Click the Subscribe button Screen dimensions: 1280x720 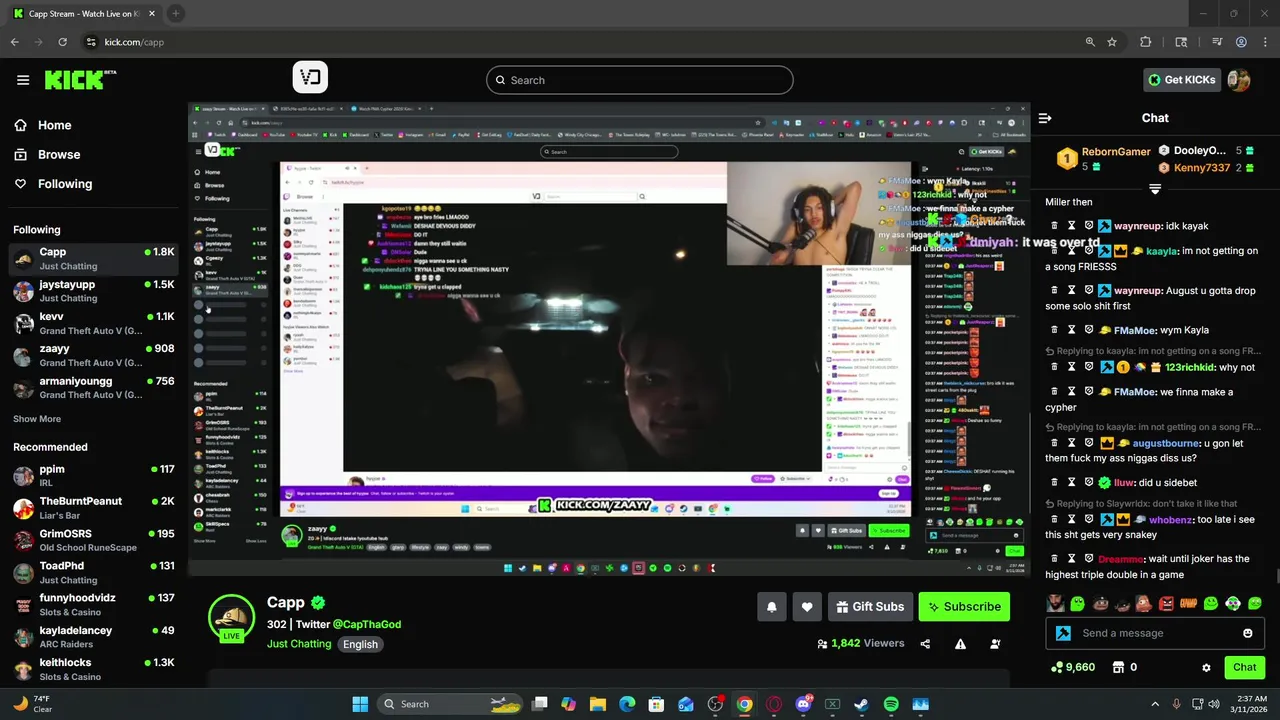964,607
